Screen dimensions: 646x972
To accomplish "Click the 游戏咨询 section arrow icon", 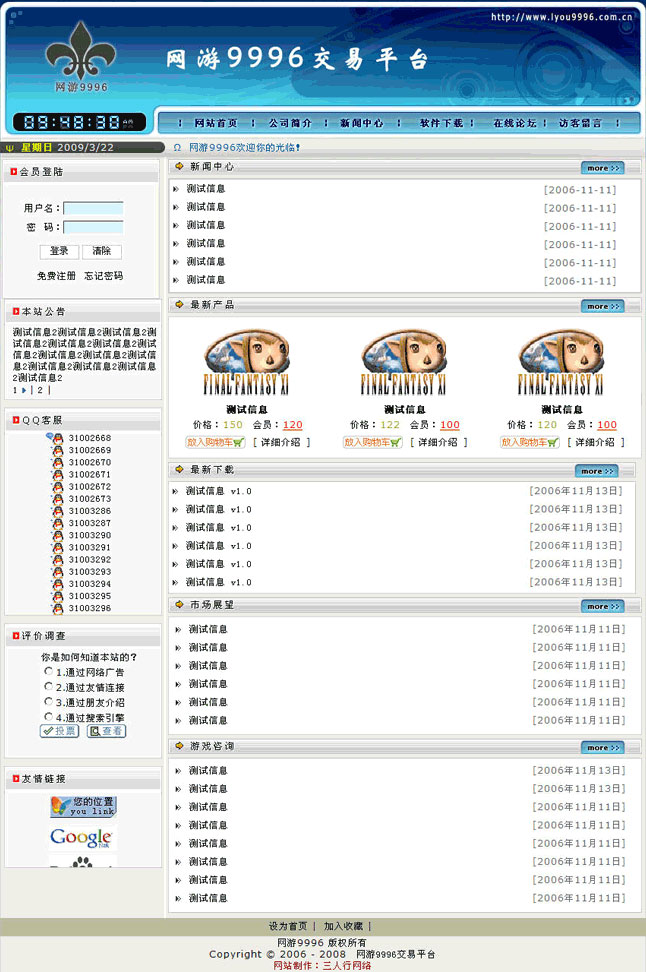I will coord(179,746).
